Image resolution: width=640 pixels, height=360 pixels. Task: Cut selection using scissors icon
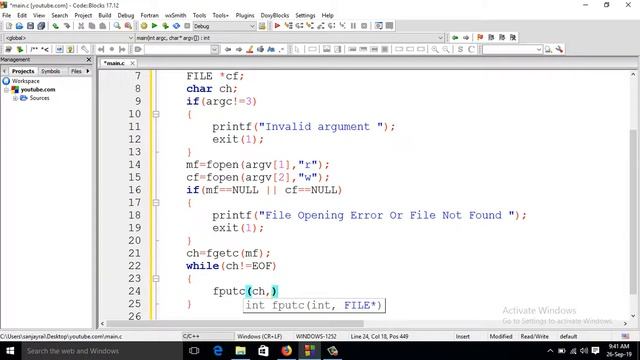click(81, 26)
